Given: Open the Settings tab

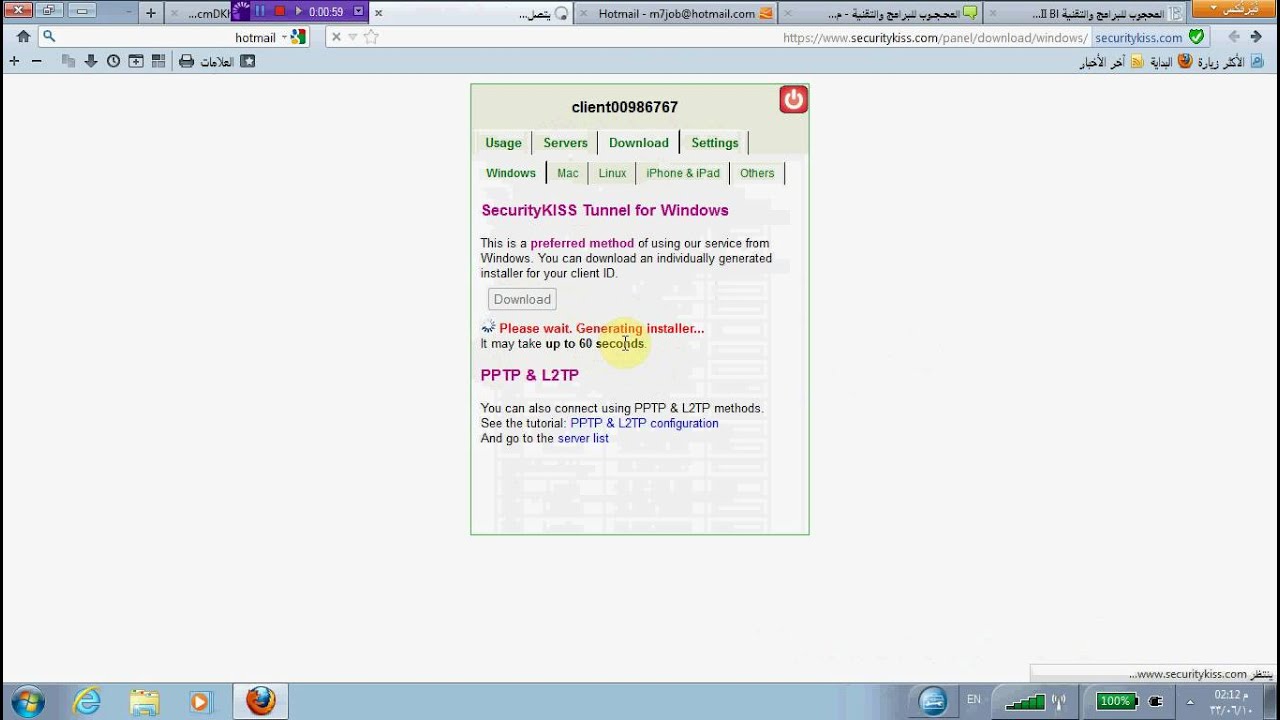Looking at the screenshot, I should coord(715,143).
